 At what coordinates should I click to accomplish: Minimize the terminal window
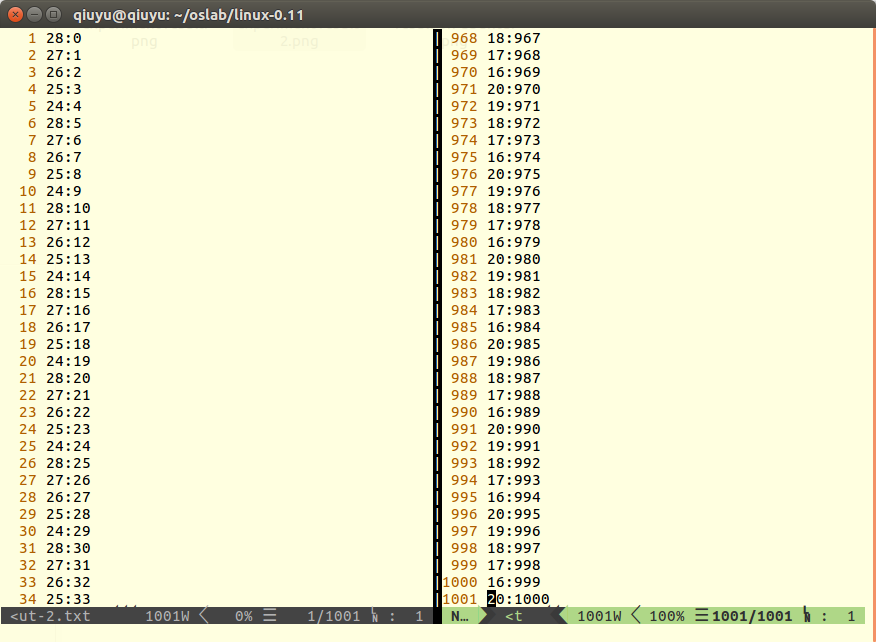pyautogui.click(x=33, y=14)
